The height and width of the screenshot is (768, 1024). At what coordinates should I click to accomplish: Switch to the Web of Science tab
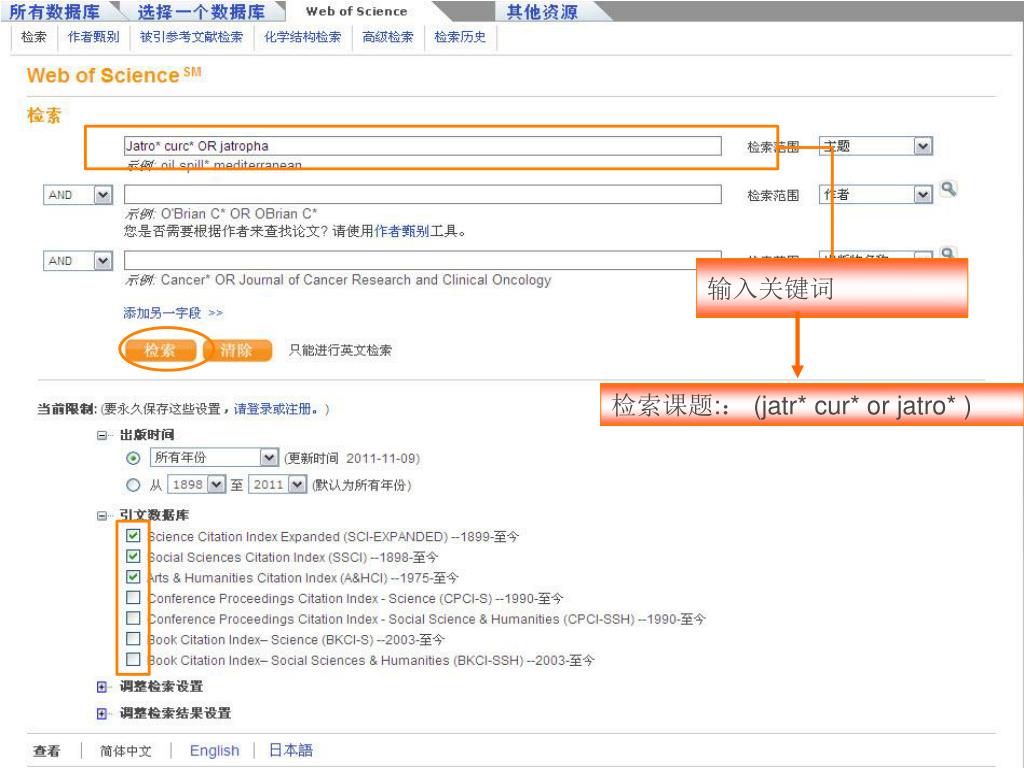tap(357, 11)
